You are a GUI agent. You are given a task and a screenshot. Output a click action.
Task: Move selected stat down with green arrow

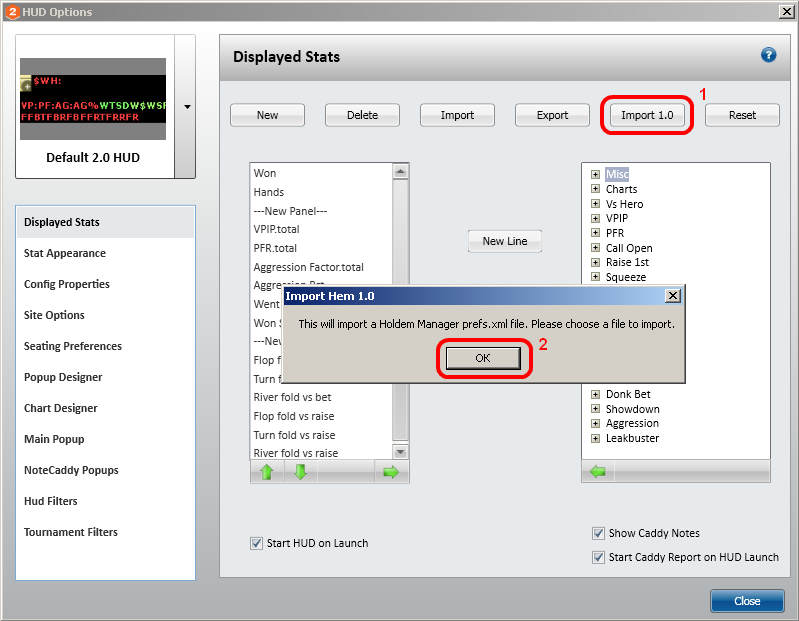(x=301, y=472)
